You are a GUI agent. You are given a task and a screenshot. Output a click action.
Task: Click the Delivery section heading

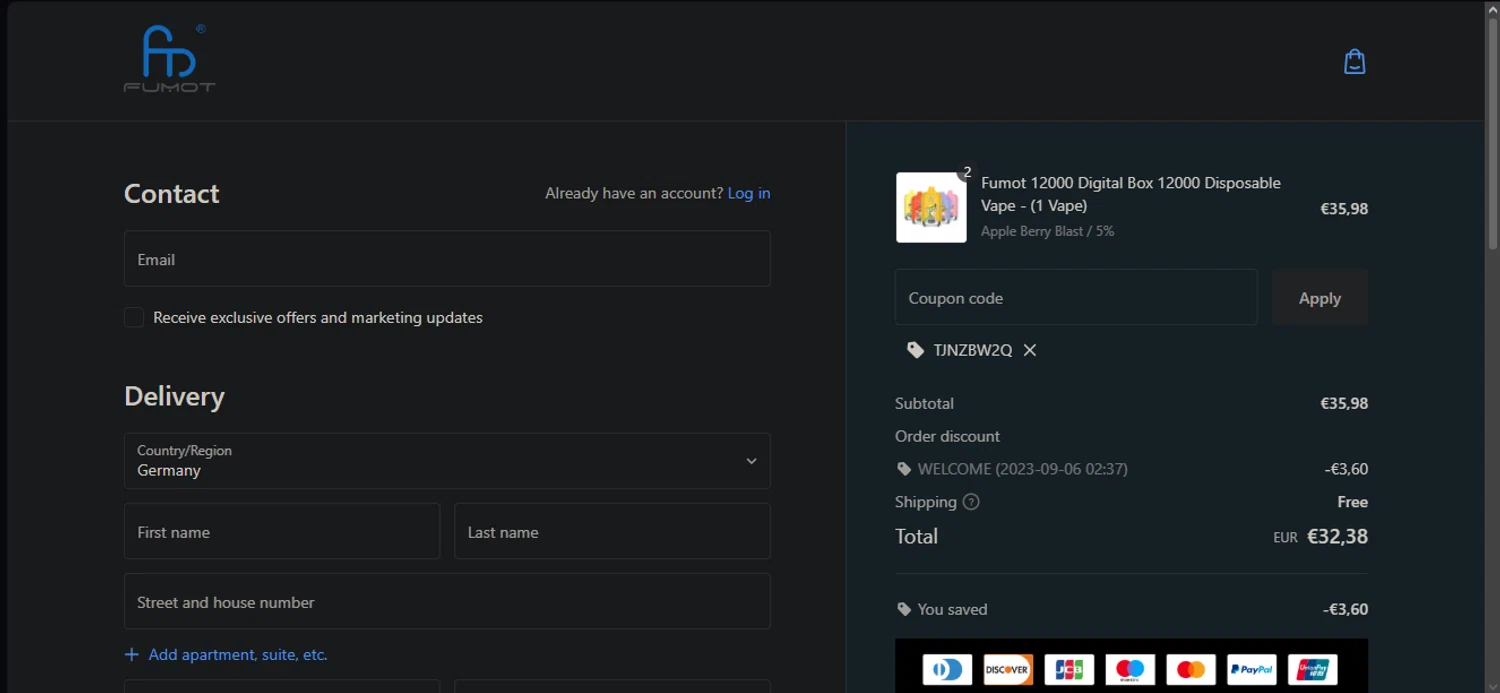coord(174,397)
